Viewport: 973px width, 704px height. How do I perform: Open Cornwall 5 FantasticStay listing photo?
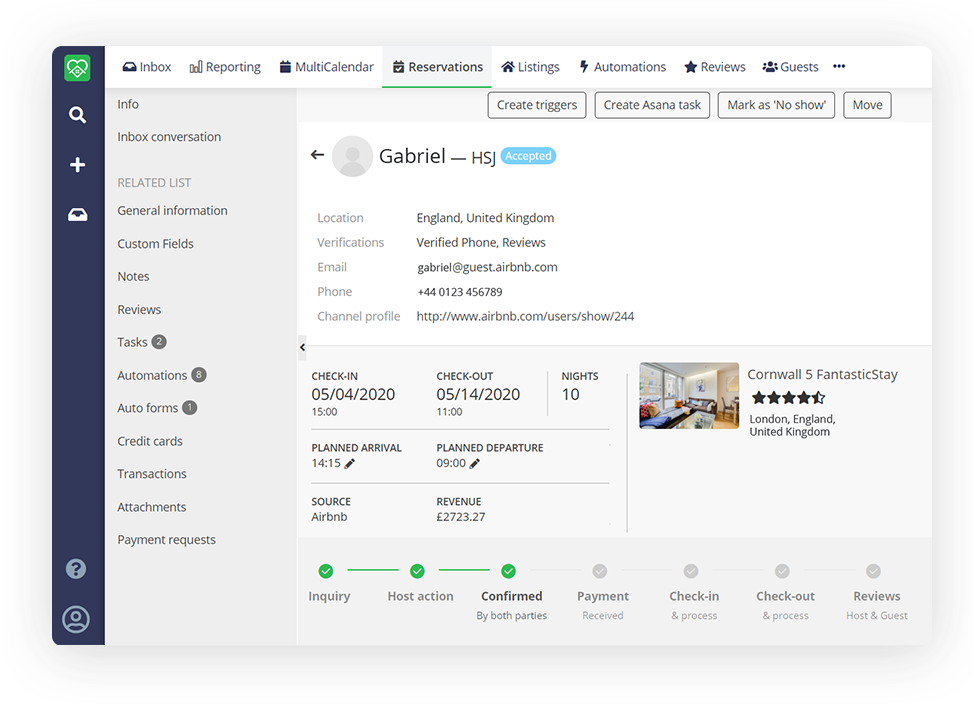689,396
